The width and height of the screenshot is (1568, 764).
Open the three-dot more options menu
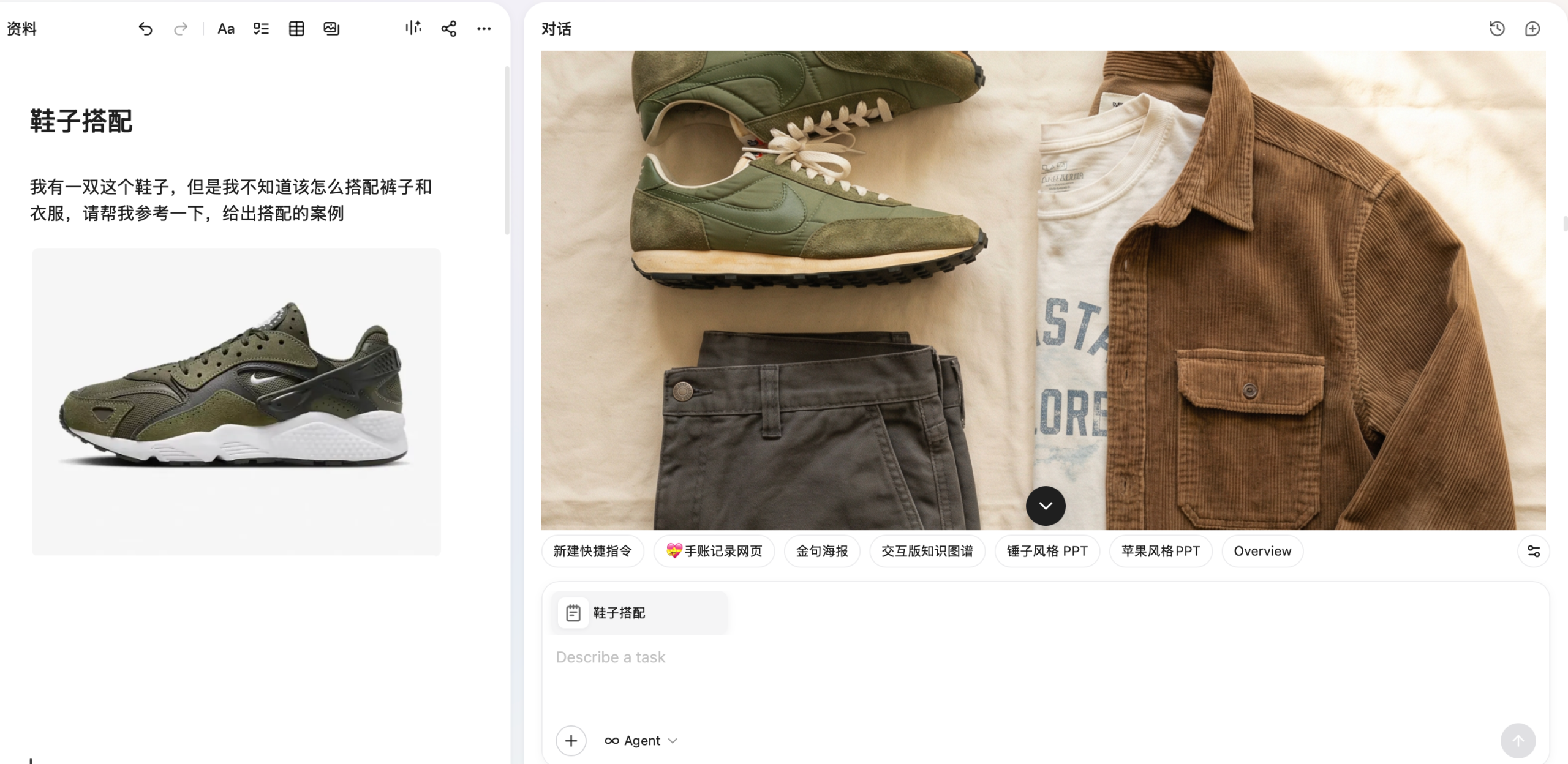tap(484, 29)
